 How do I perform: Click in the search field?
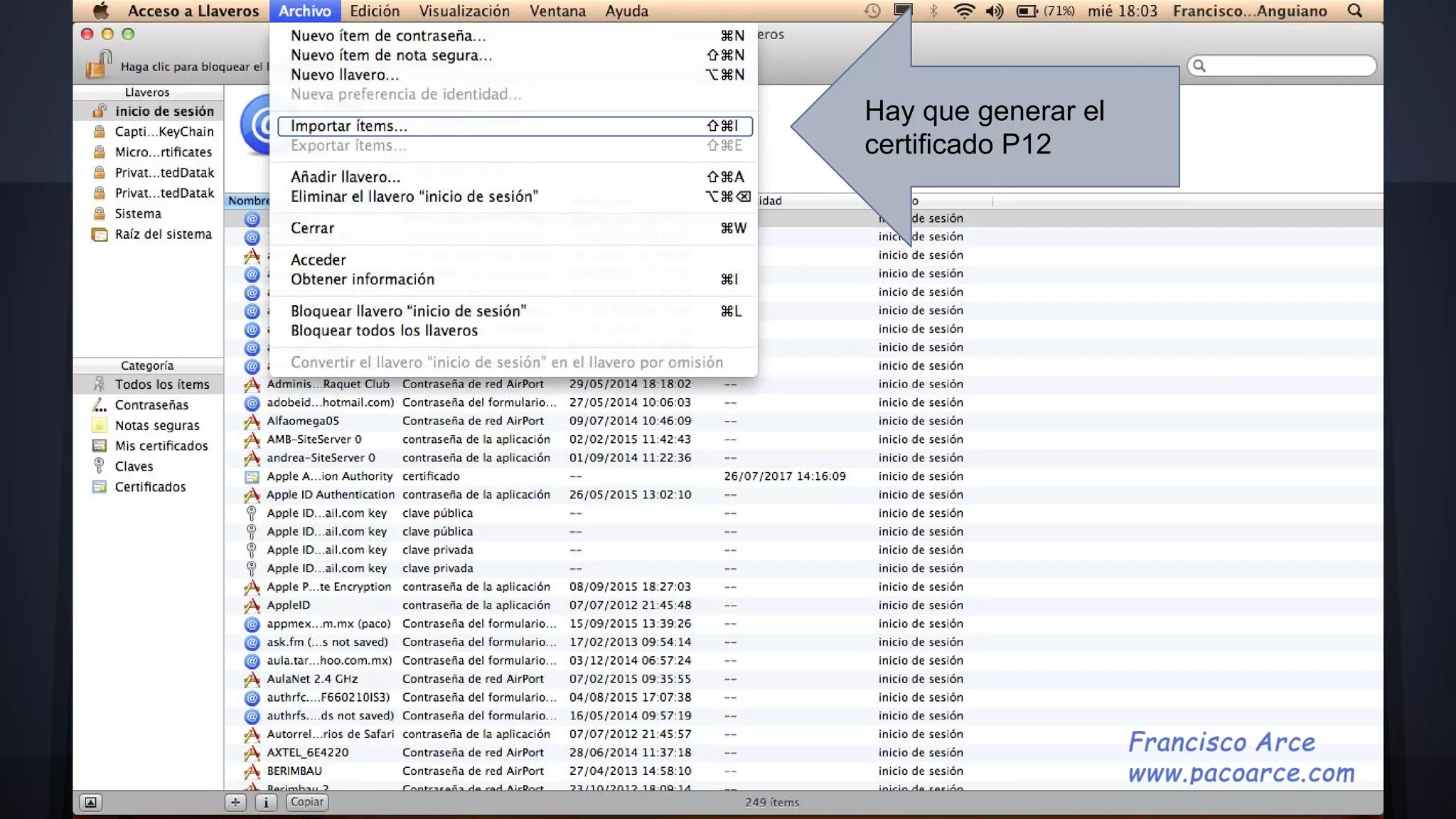[1287, 66]
